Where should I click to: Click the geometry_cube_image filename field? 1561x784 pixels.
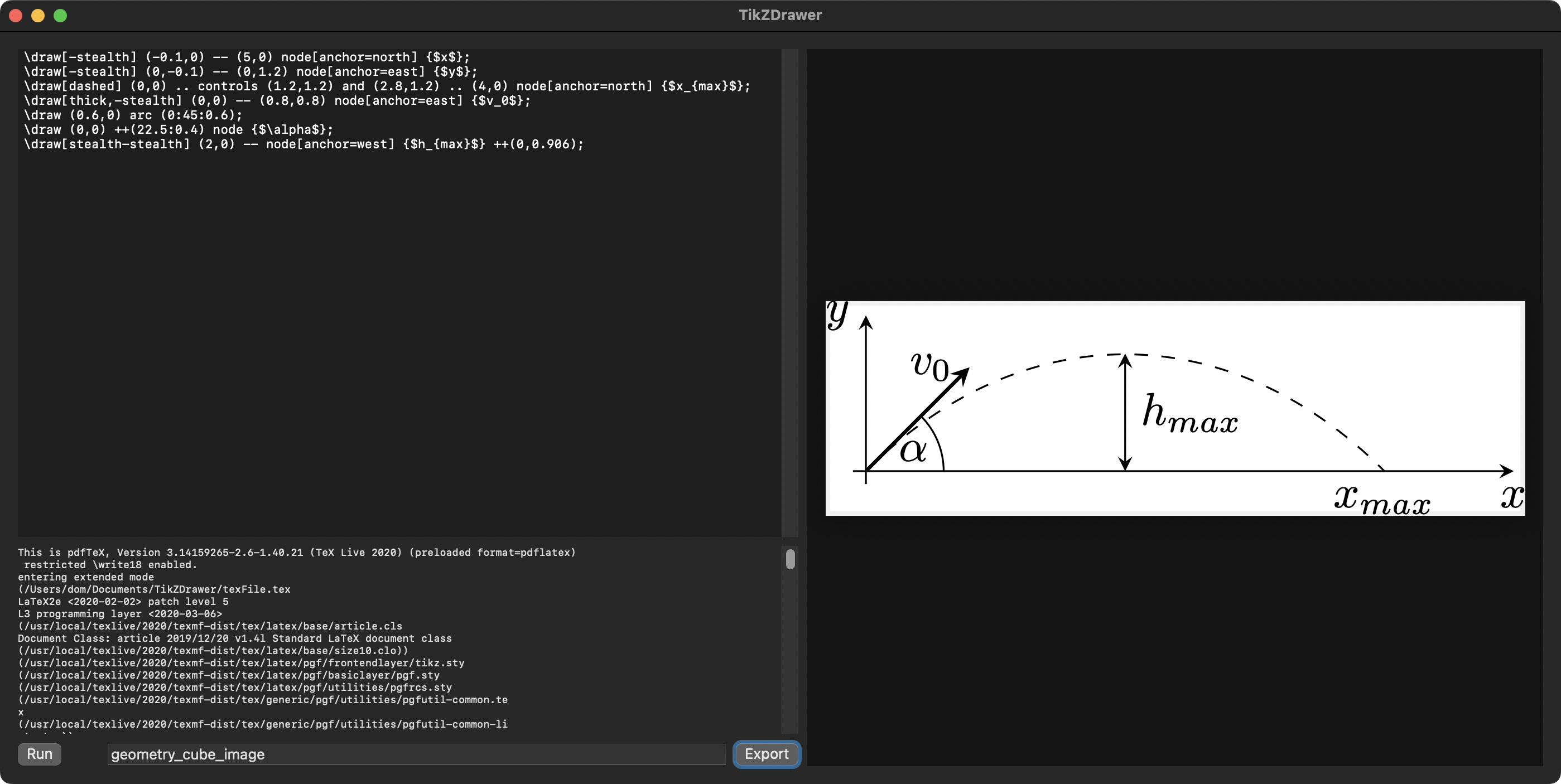416,754
